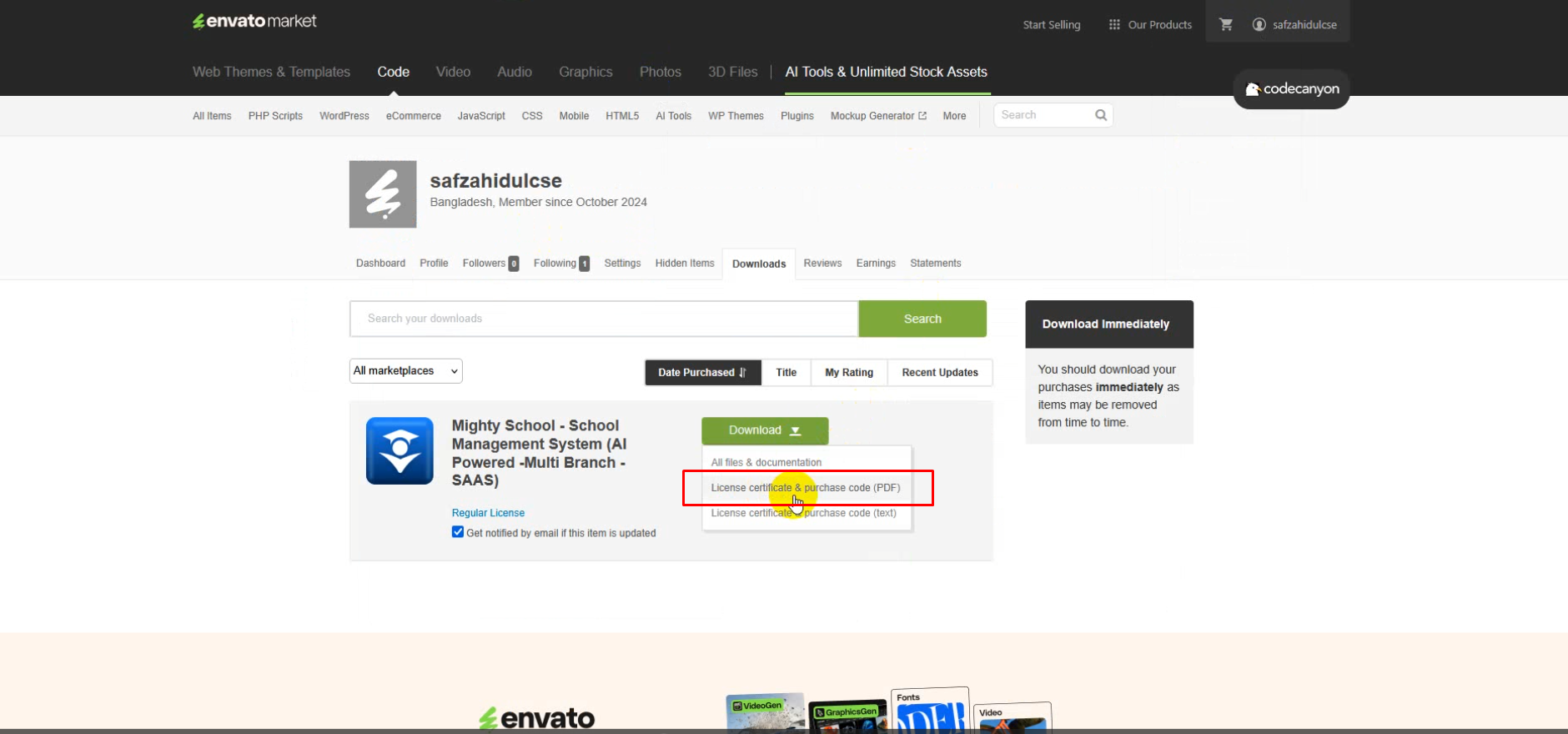Choose All files & documentation option
Viewport: 1568px width, 734px height.
click(x=766, y=462)
